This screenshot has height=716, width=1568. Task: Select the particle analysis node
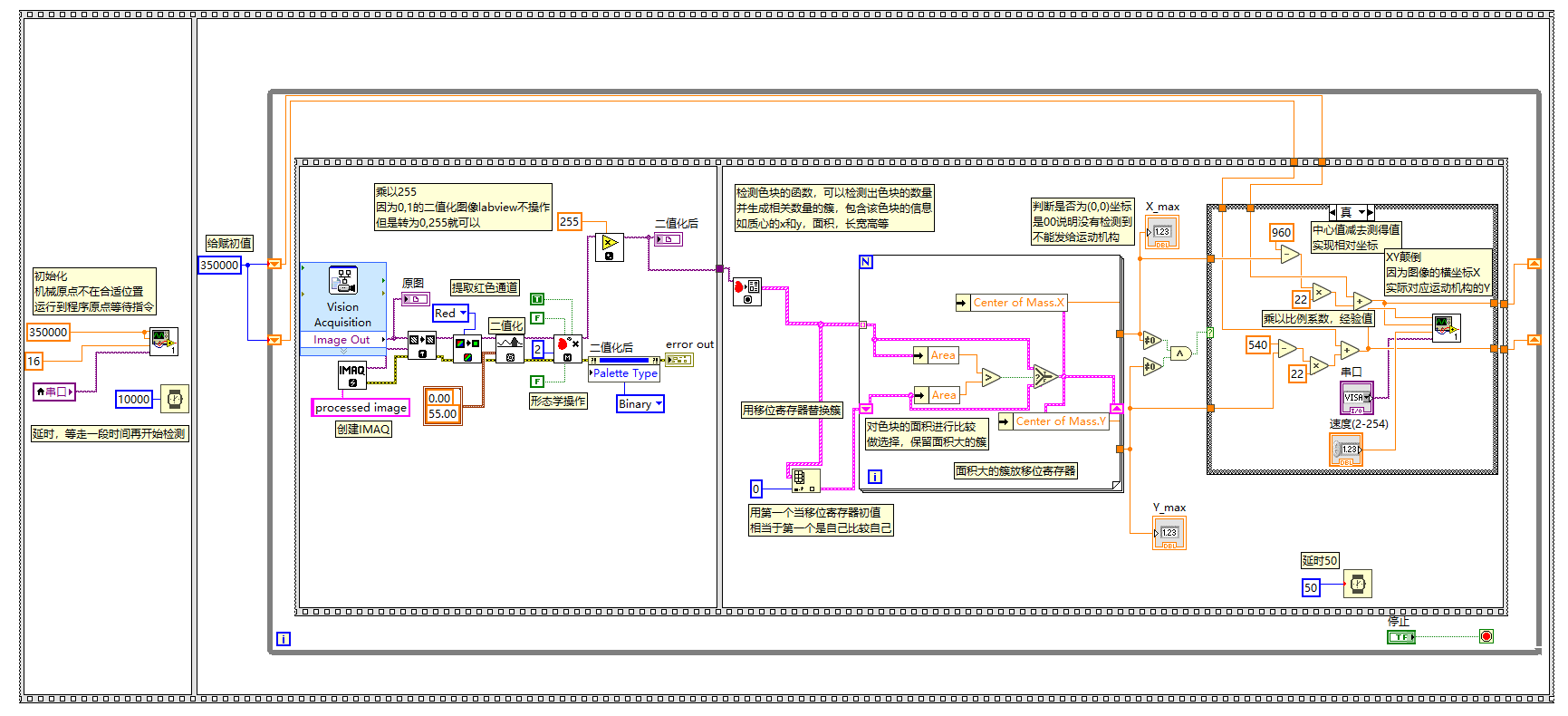(x=747, y=292)
